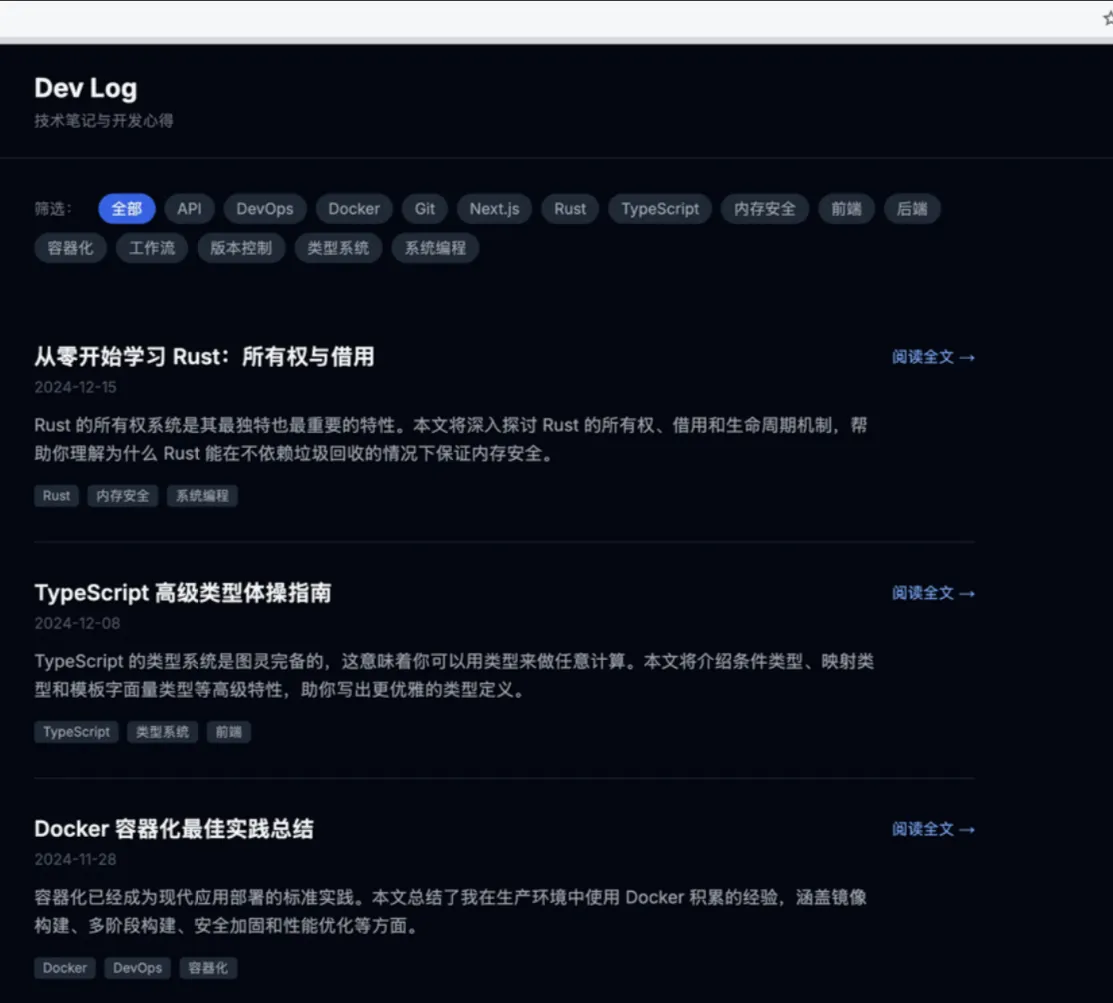The image size is (1113, 1003).
Task: Click Rust tag under the Rust article
Action: [56, 495]
